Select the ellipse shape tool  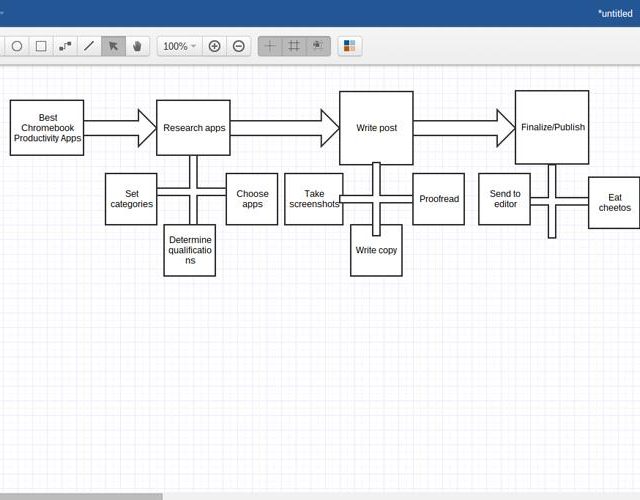point(17,46)
